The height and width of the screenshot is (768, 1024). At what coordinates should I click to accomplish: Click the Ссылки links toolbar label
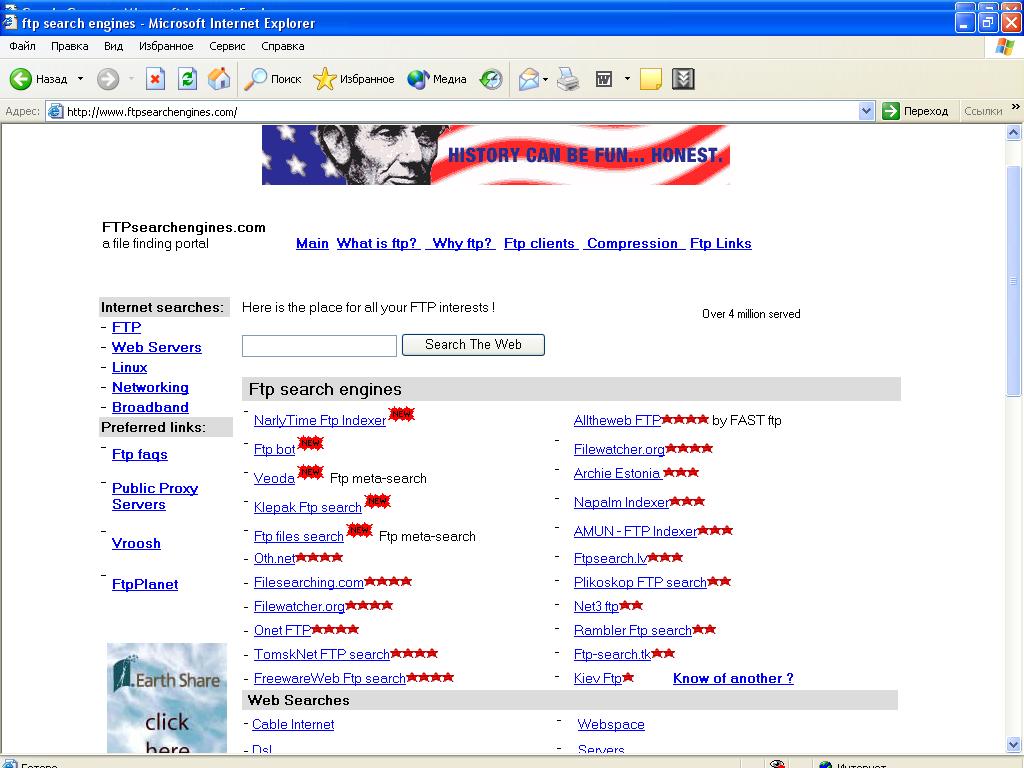pos(983,111)
